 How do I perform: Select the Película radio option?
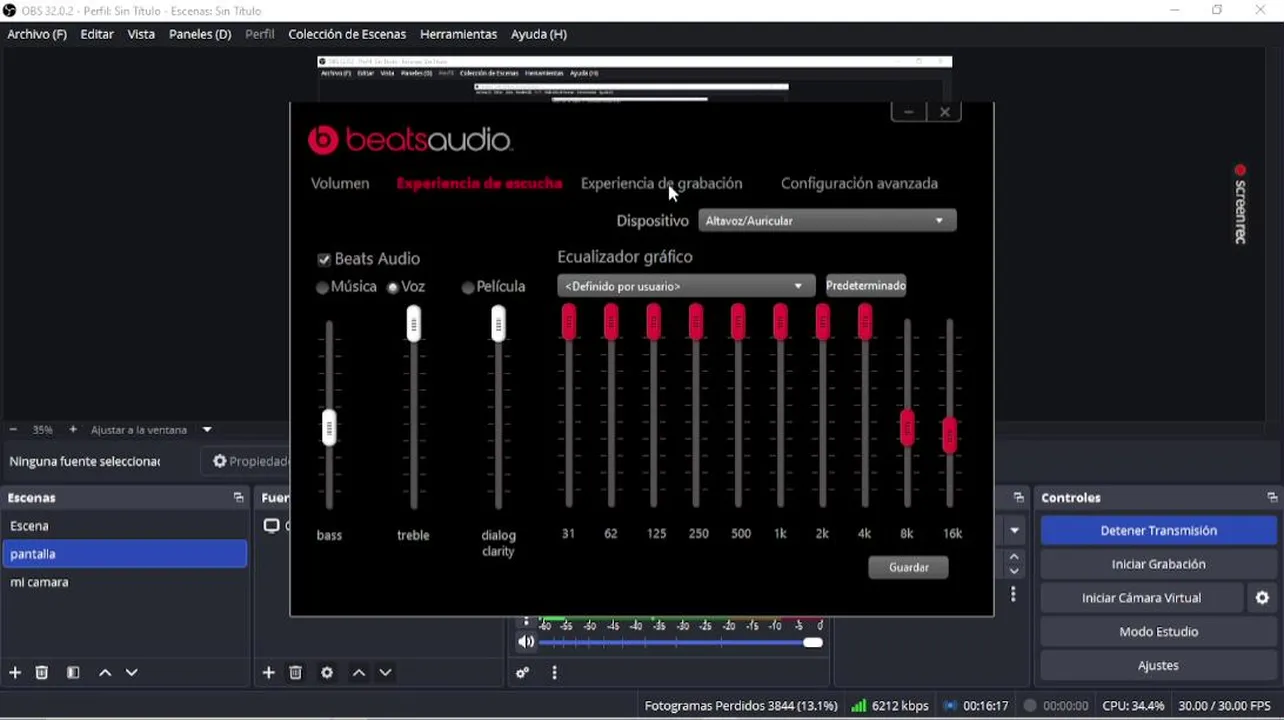[468, 288]
